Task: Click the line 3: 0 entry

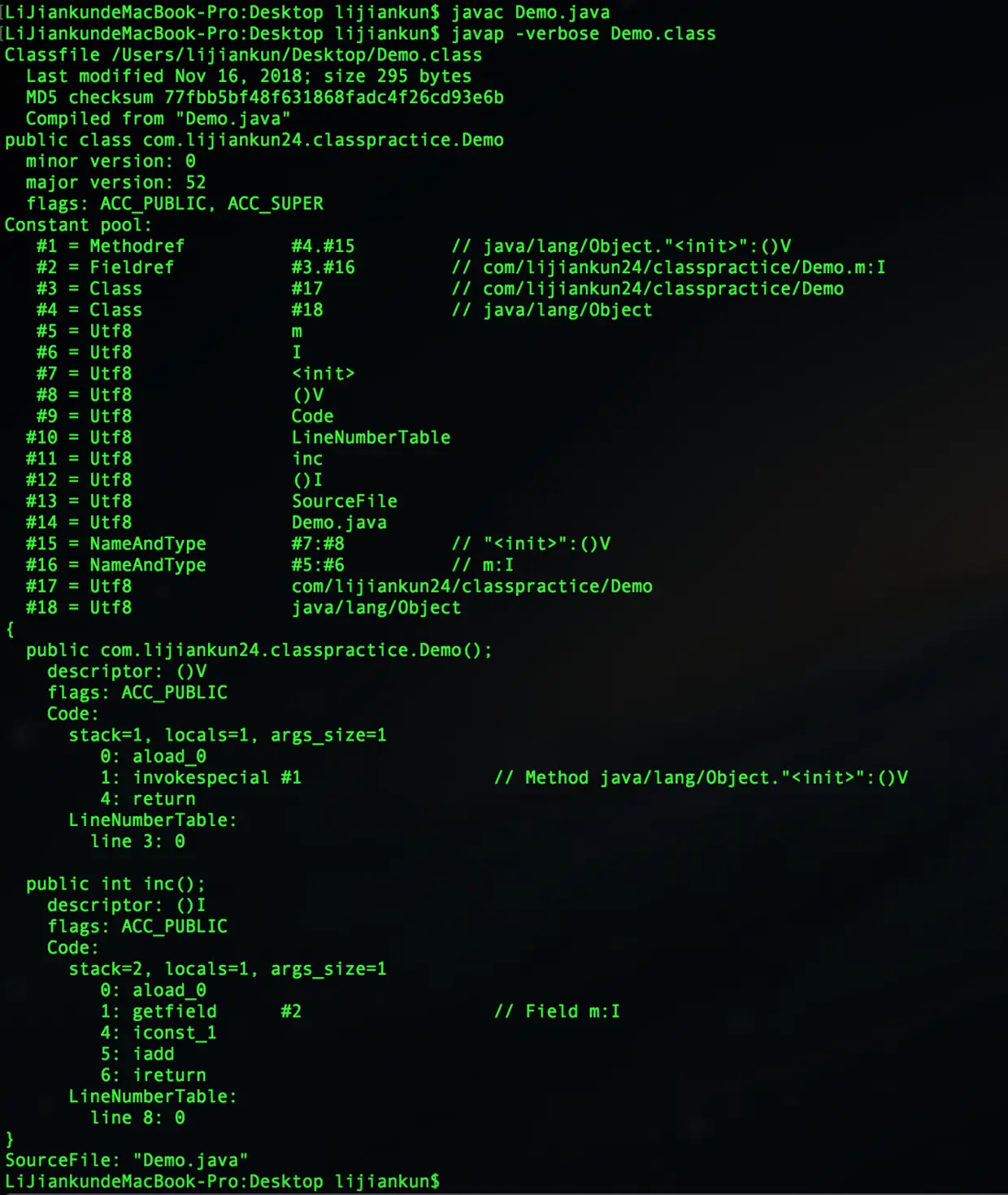Action: click(138, 841)
